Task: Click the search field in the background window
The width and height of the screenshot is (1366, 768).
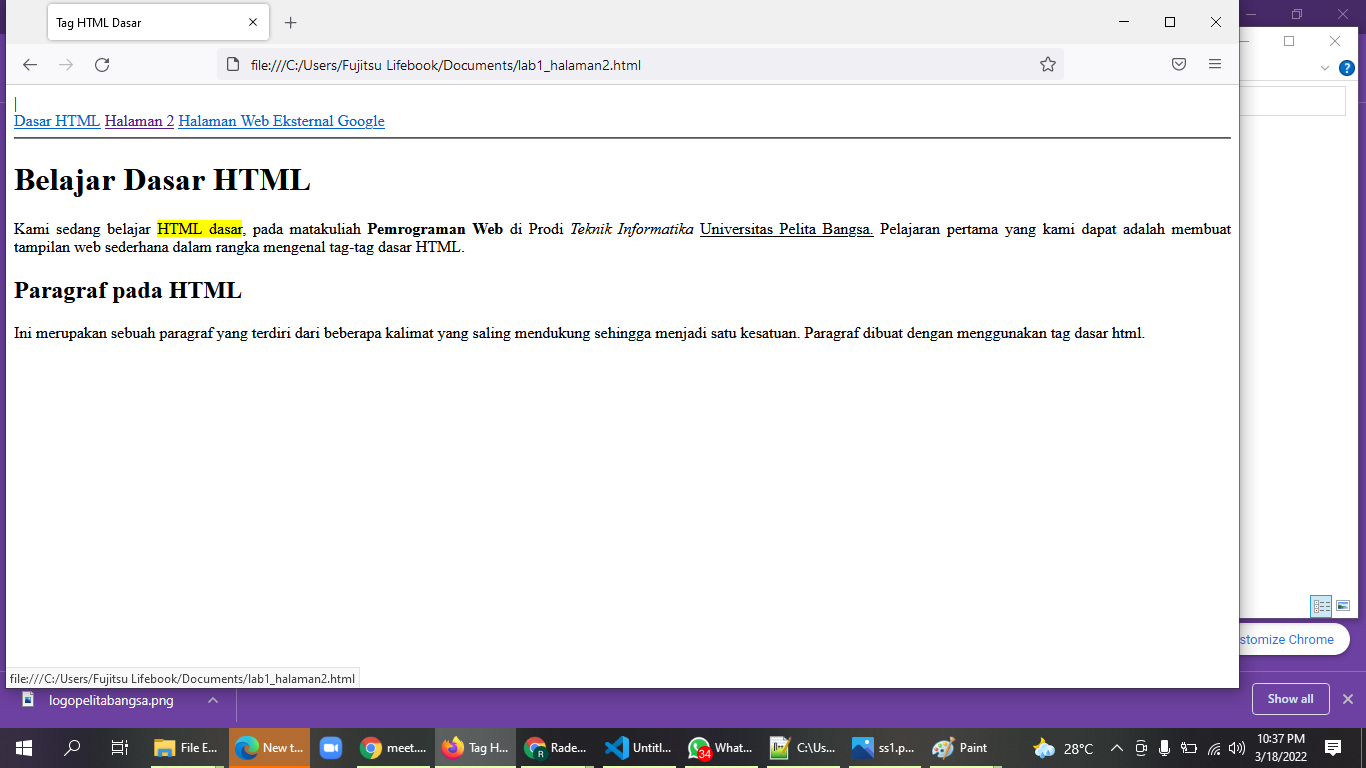Action: pos(1292,101)
